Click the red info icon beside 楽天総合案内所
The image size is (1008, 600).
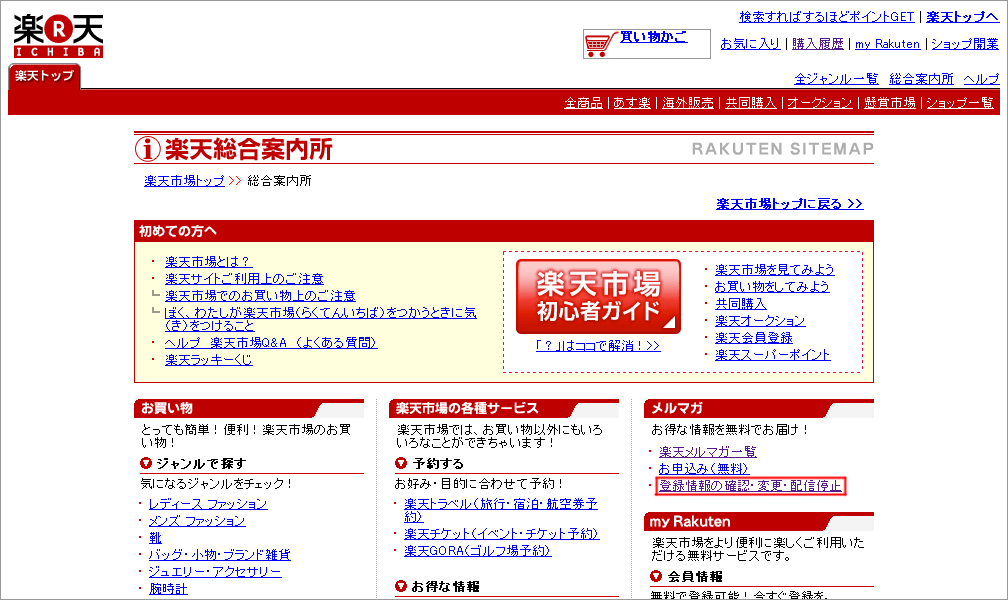click(x=147, y=149)
